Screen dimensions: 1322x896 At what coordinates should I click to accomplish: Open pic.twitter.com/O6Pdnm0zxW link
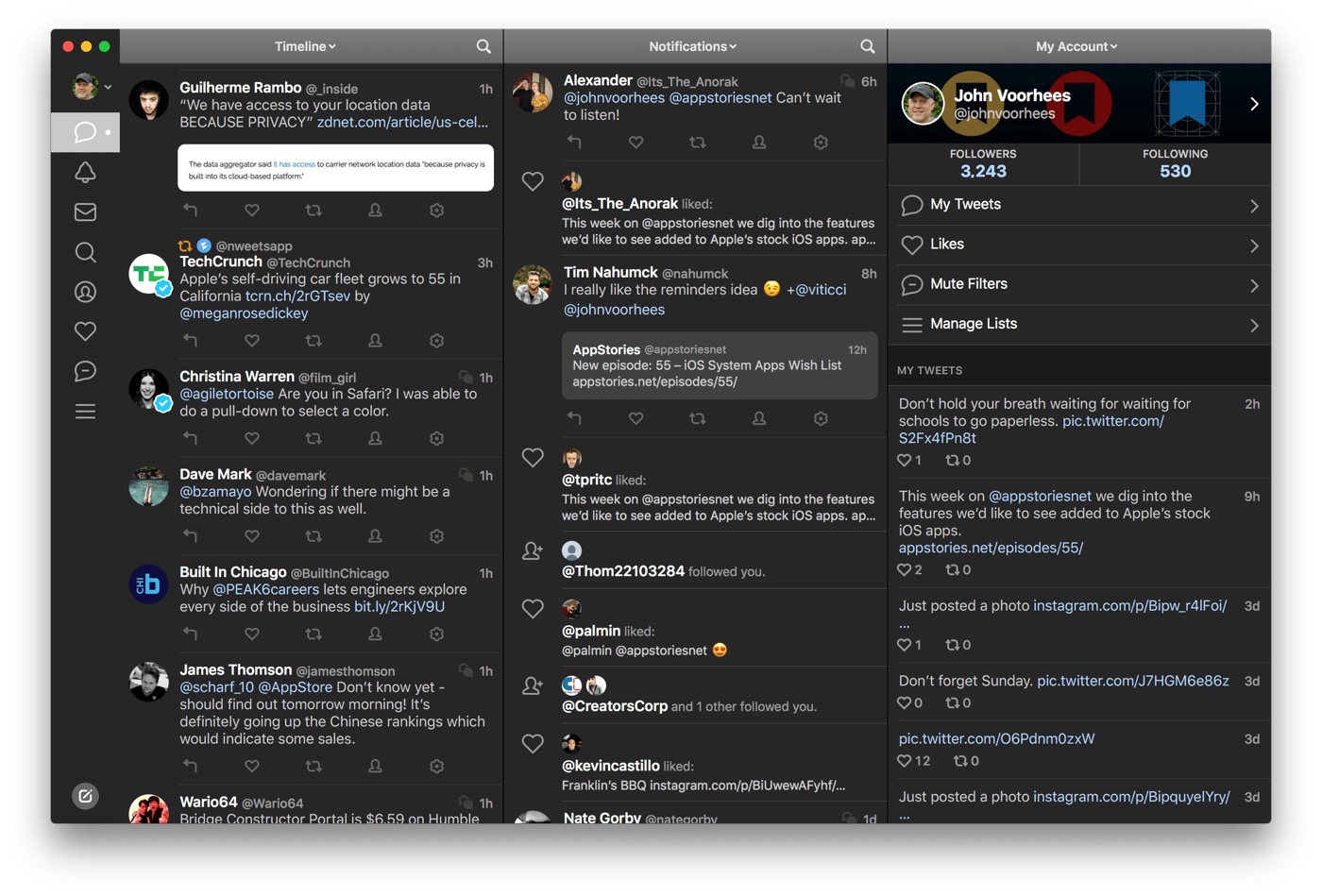[x=996, y=738]
